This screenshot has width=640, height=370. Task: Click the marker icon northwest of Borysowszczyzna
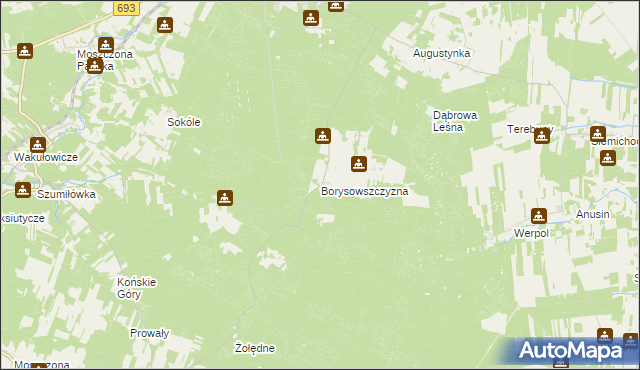(323, 136)
